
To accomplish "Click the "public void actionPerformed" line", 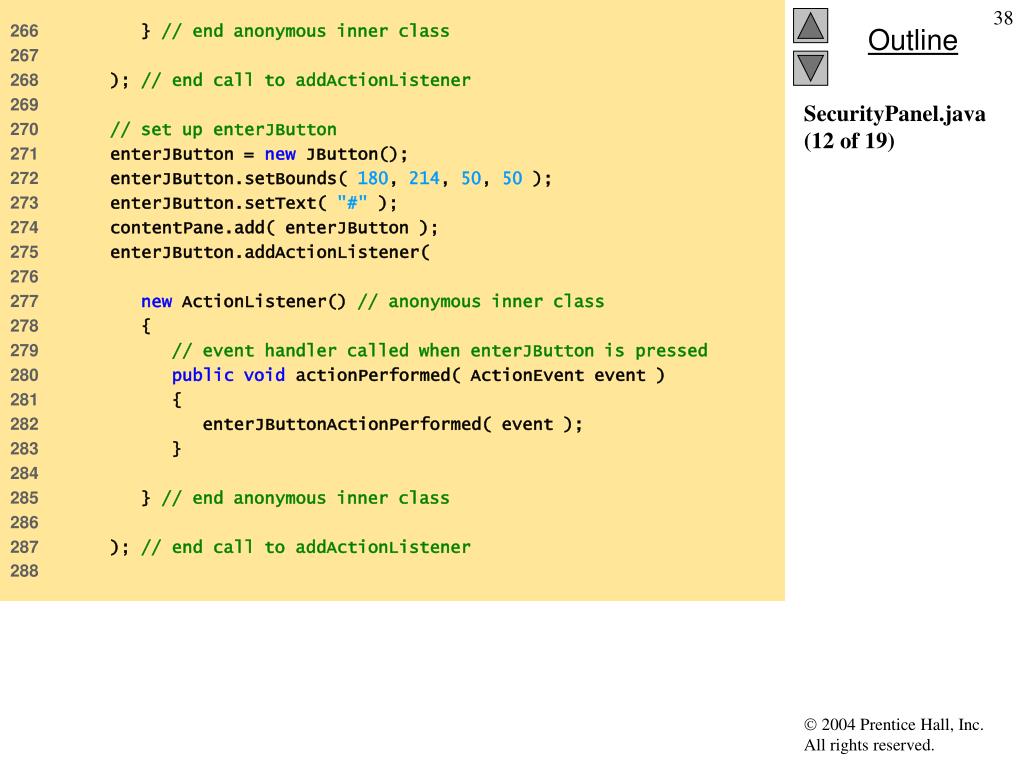I will [418, 375].
